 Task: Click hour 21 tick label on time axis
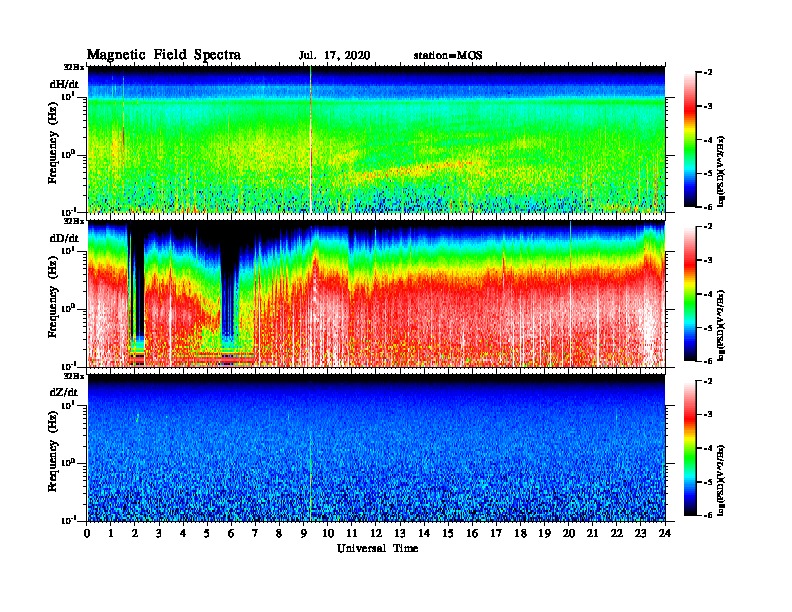593,533
